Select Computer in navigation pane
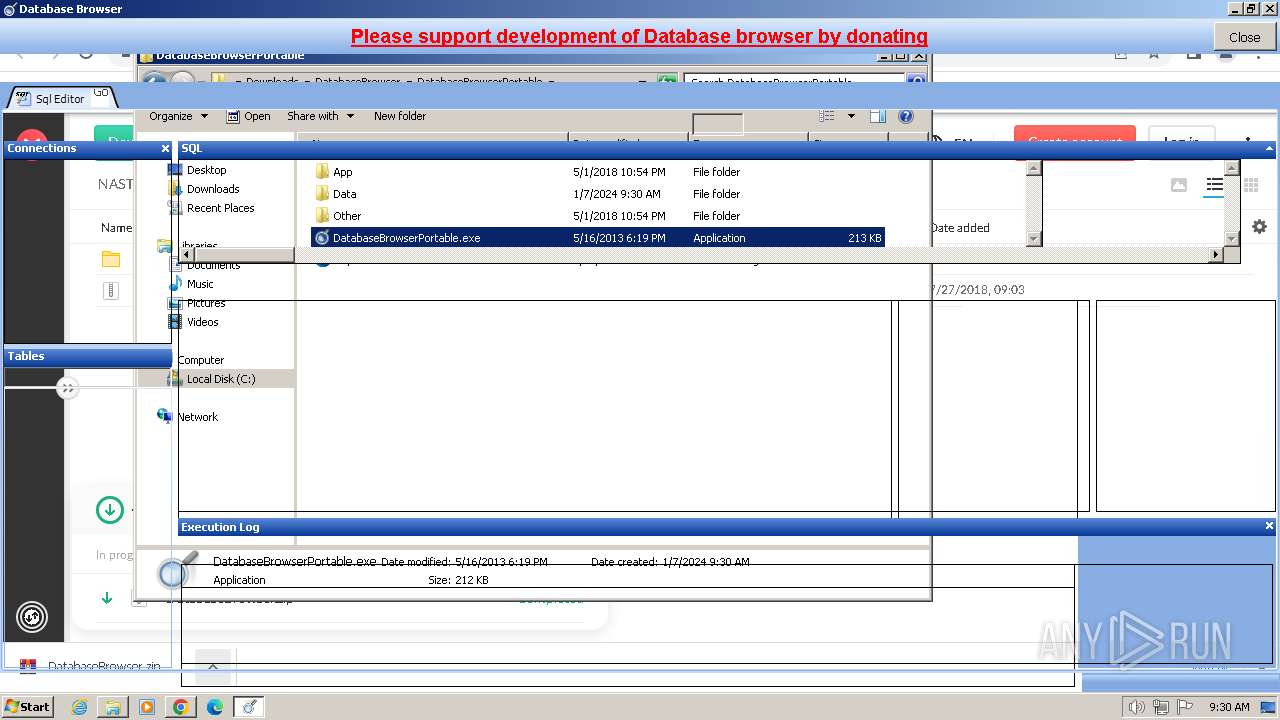 pos(200,360)
